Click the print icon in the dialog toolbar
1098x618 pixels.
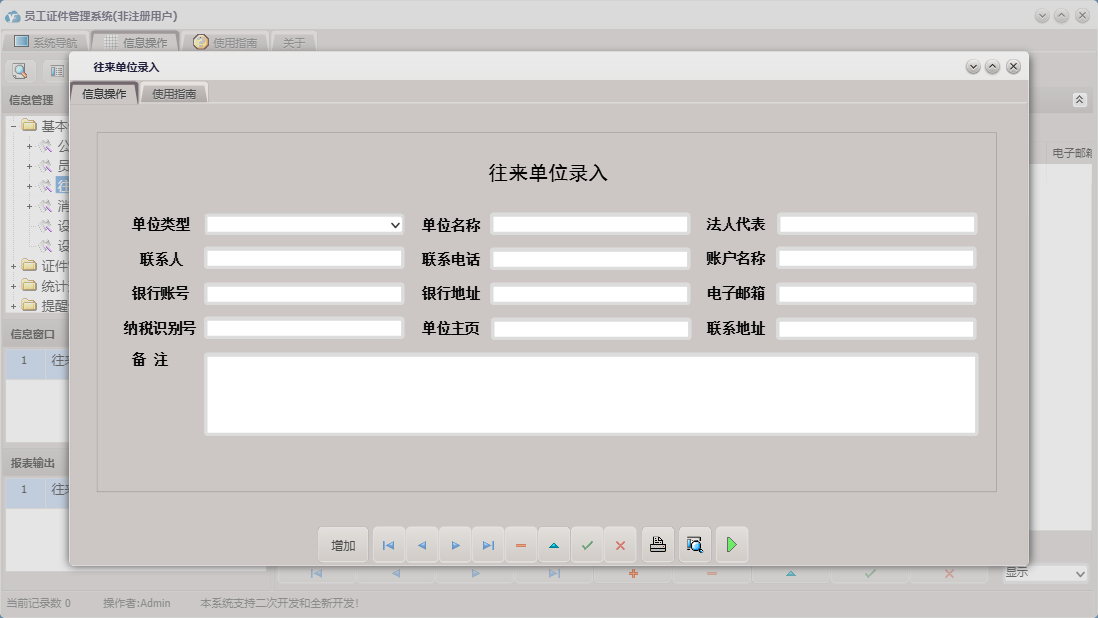coord(657,544)
